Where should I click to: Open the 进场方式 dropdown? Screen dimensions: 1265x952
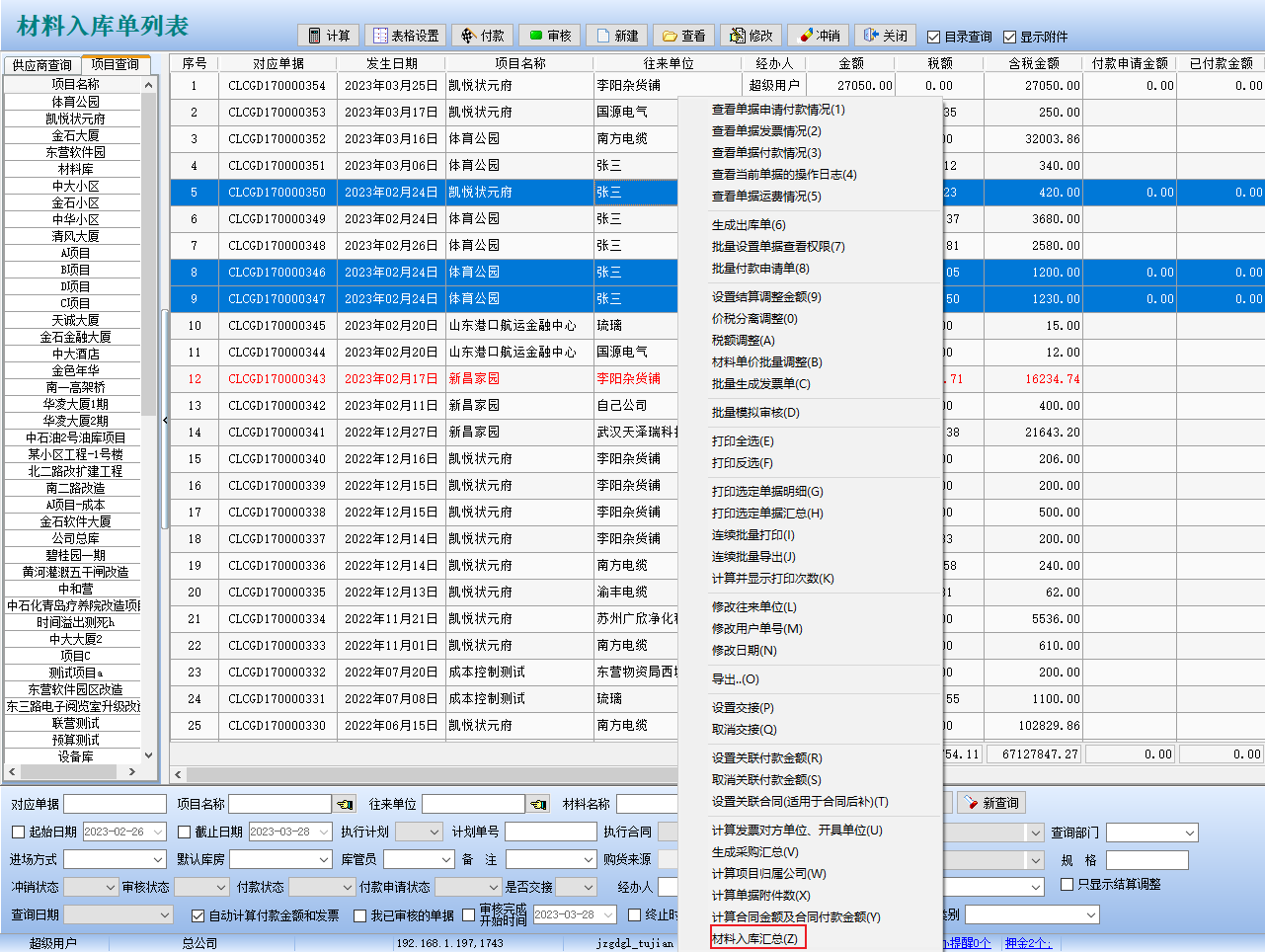(157, 860)
